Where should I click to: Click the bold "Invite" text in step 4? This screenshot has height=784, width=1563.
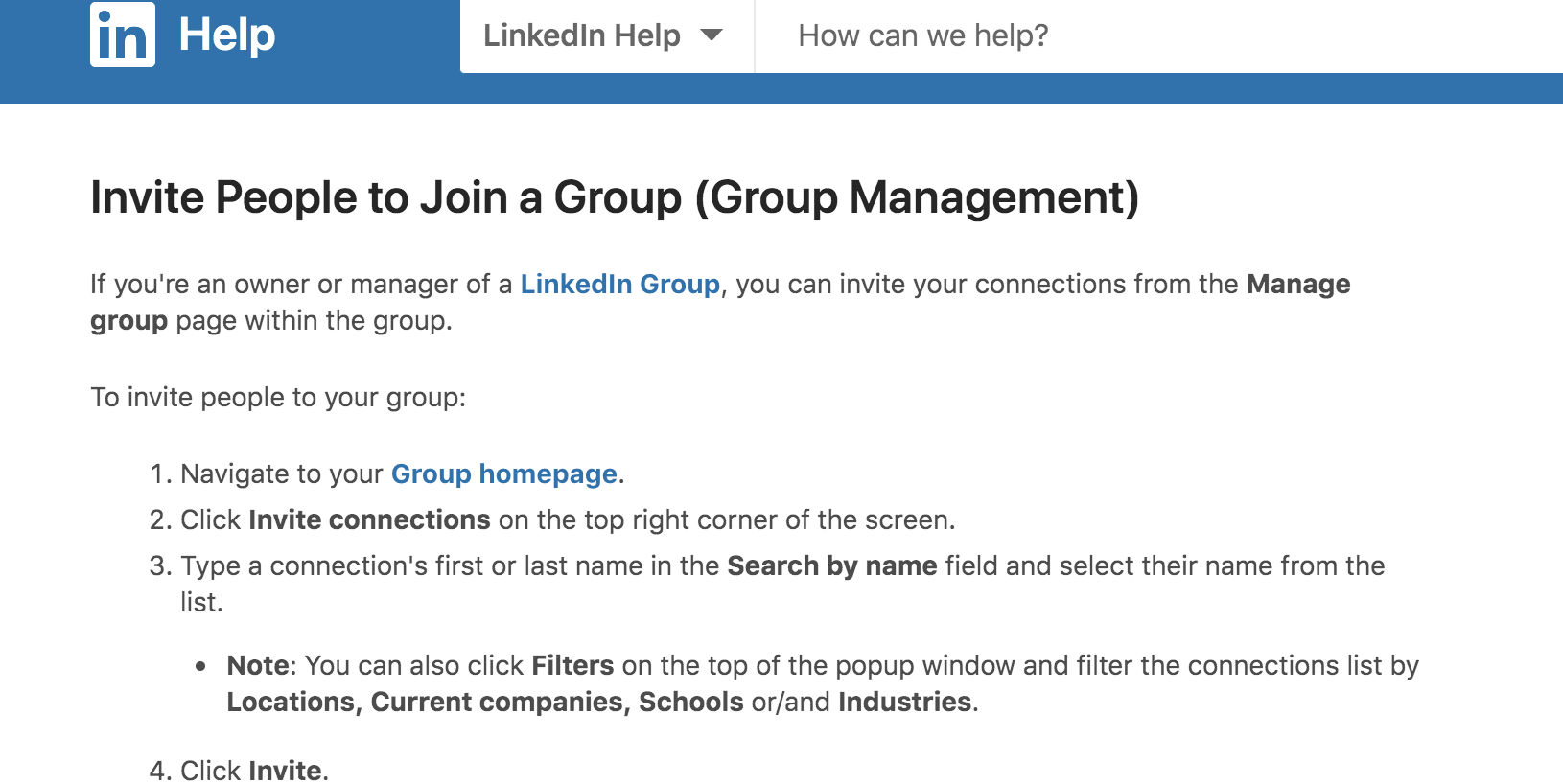click(283, 770)
